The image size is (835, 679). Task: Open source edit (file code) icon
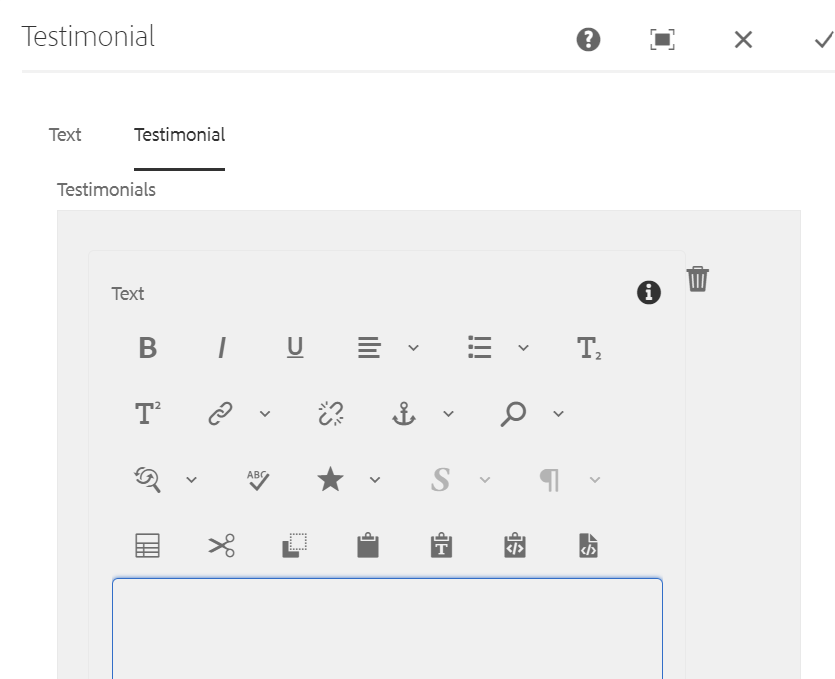coord(588,545)
